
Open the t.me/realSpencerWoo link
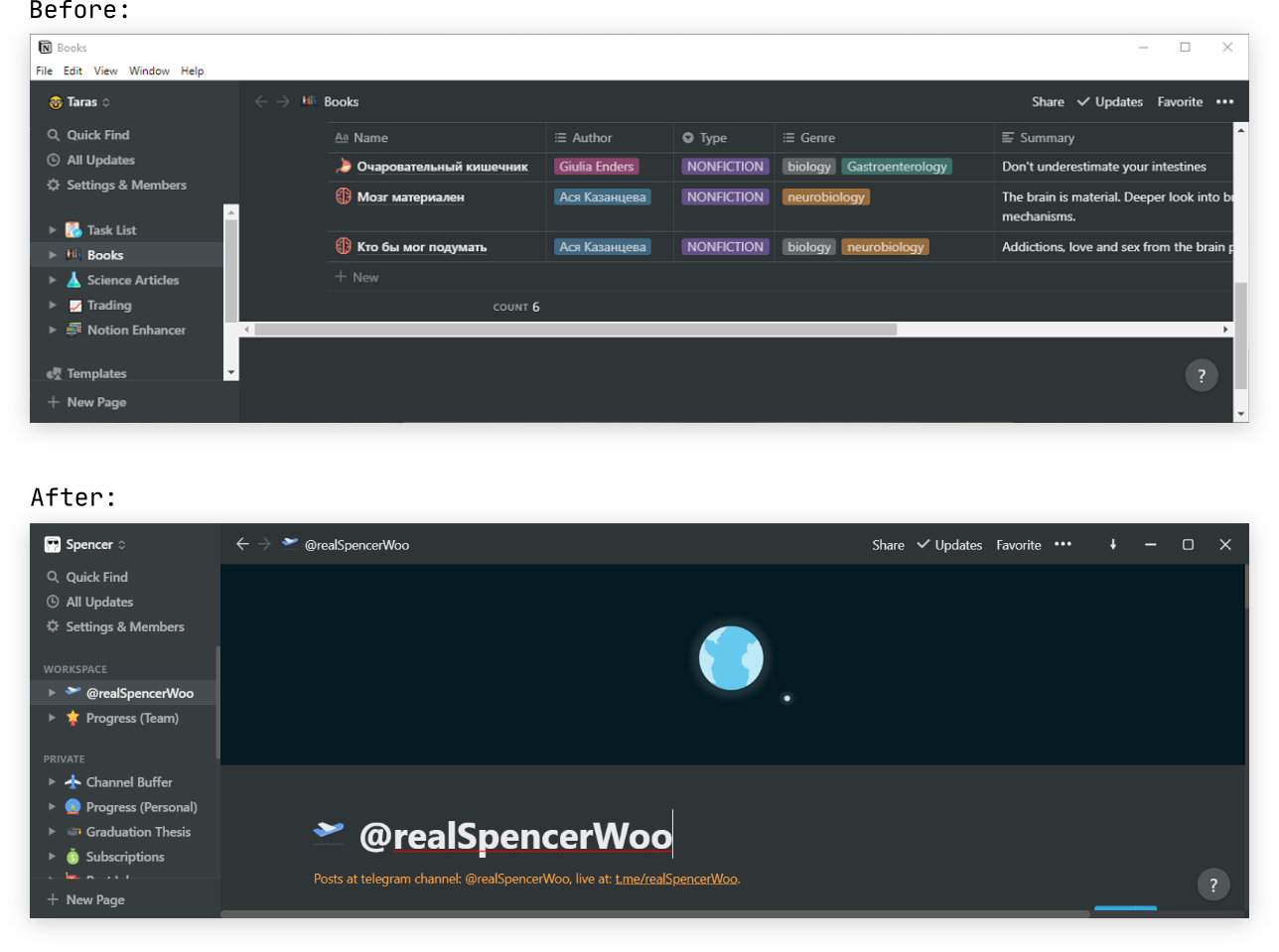pyautogui.click(x=676, y=879)
